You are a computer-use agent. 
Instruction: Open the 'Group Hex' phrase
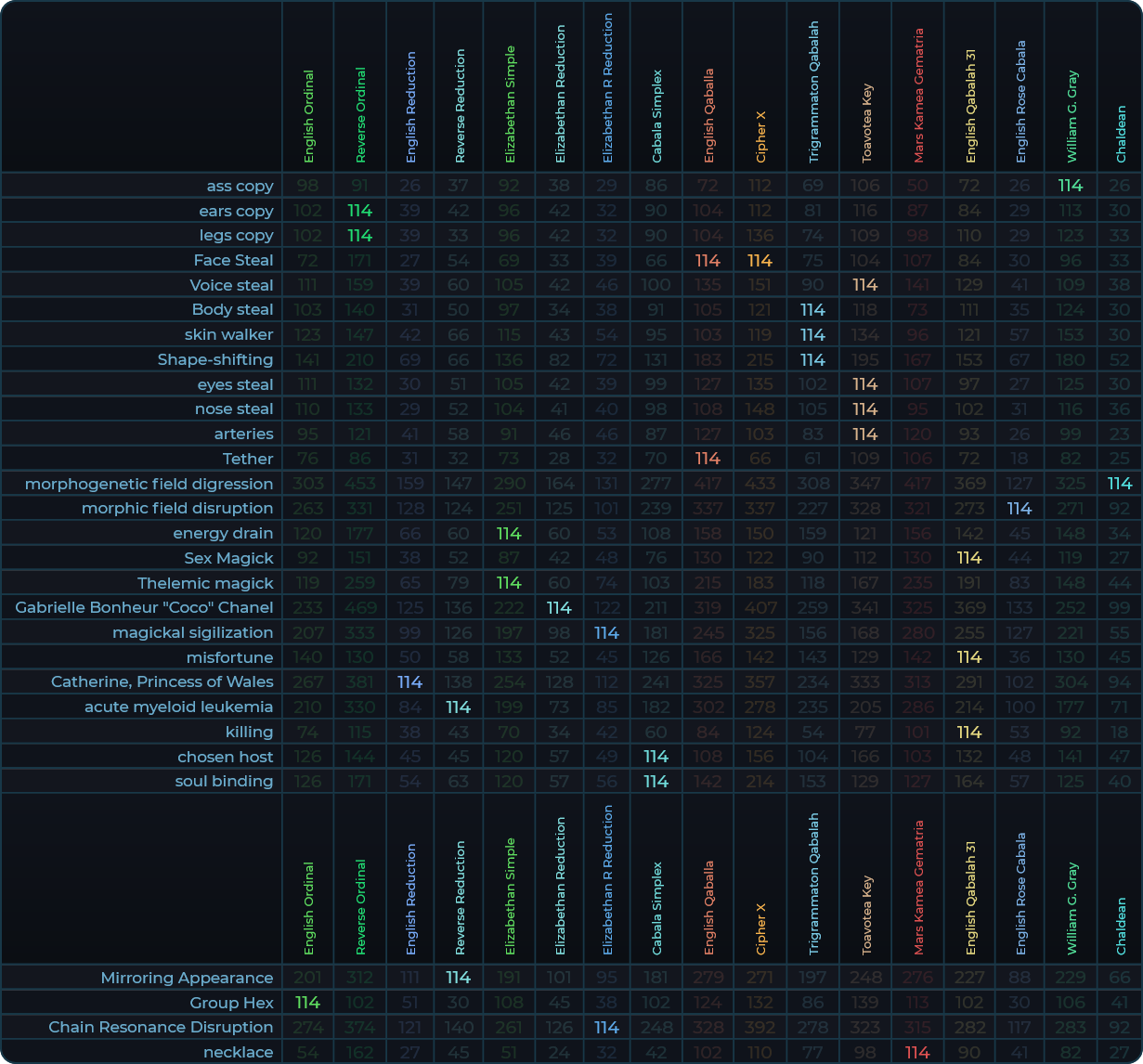[x=231, y=1003]
